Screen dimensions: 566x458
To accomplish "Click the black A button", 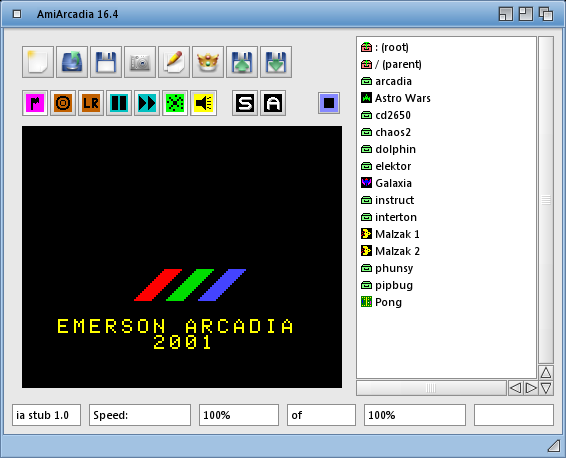I will point(273,103).
